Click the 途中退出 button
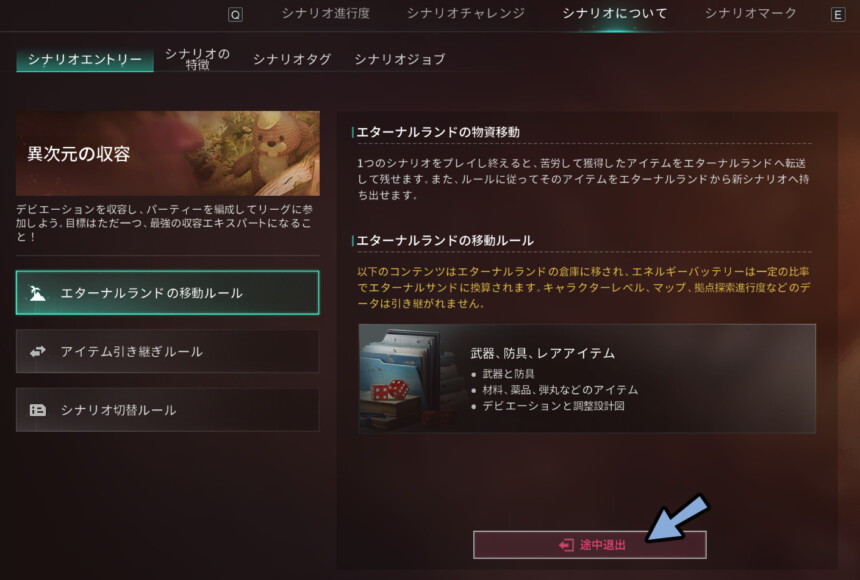This screenshot has width=860, height=580. coord(590,545)
